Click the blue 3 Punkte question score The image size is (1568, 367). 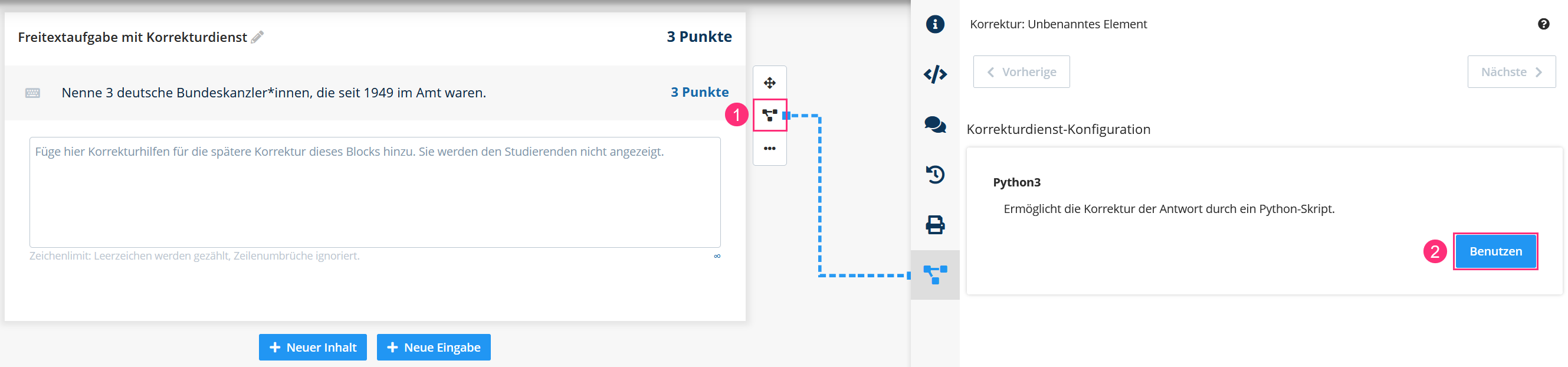(700, 93)
